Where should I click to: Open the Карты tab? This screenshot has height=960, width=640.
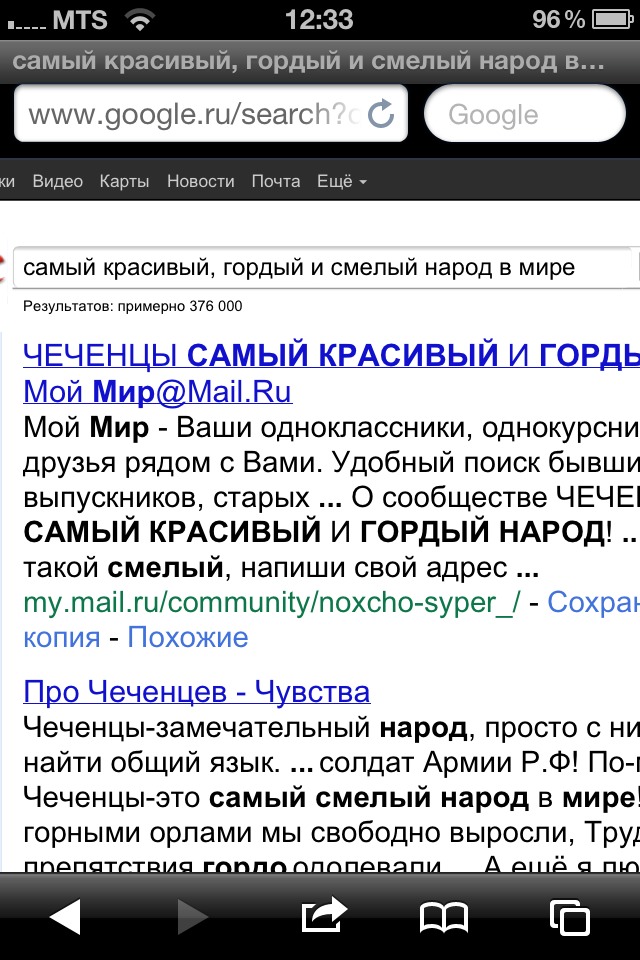[x=124, y=181]
